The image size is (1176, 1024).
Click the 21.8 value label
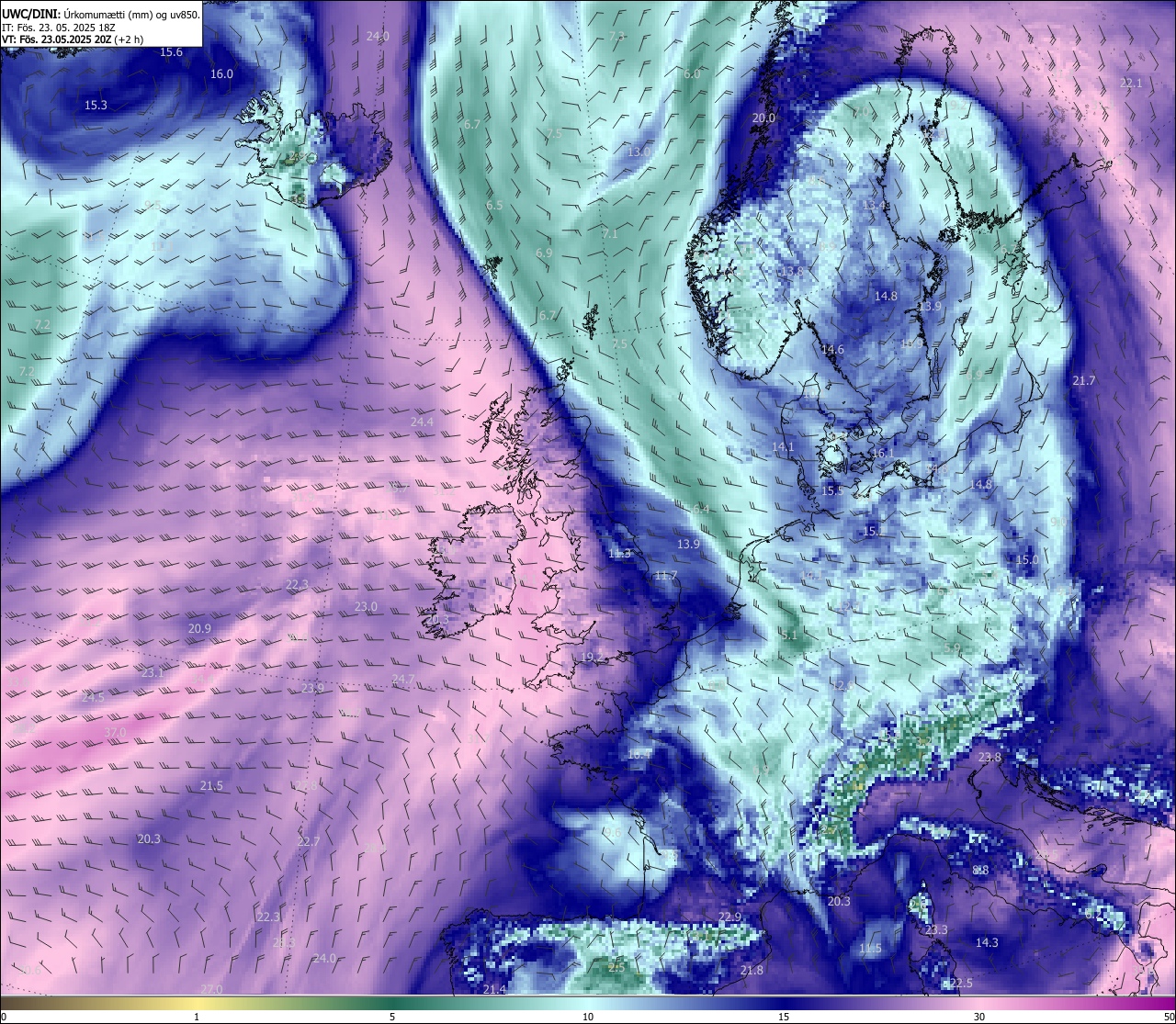(x=752, y=971)
